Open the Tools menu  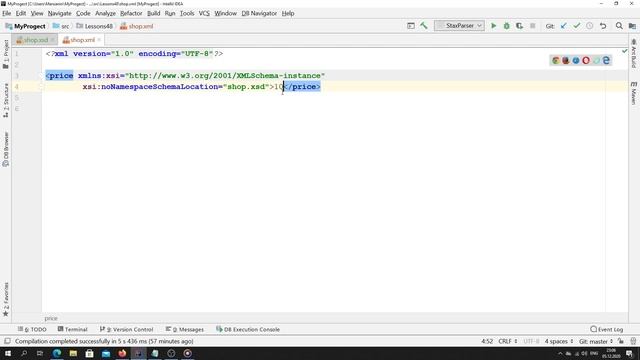coord(187,13)
